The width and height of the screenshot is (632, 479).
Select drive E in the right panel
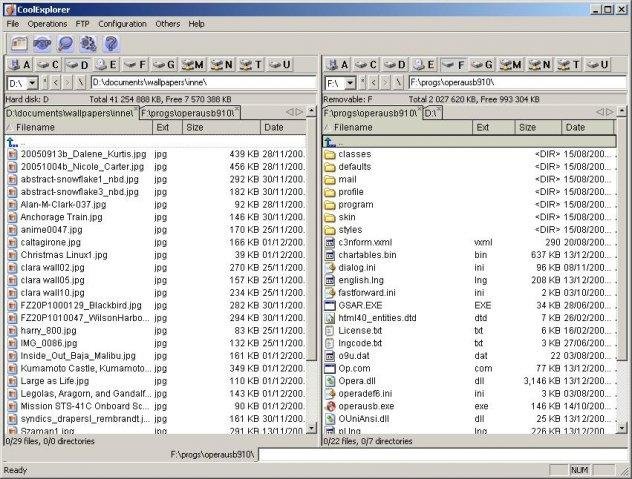pos(425,65)
